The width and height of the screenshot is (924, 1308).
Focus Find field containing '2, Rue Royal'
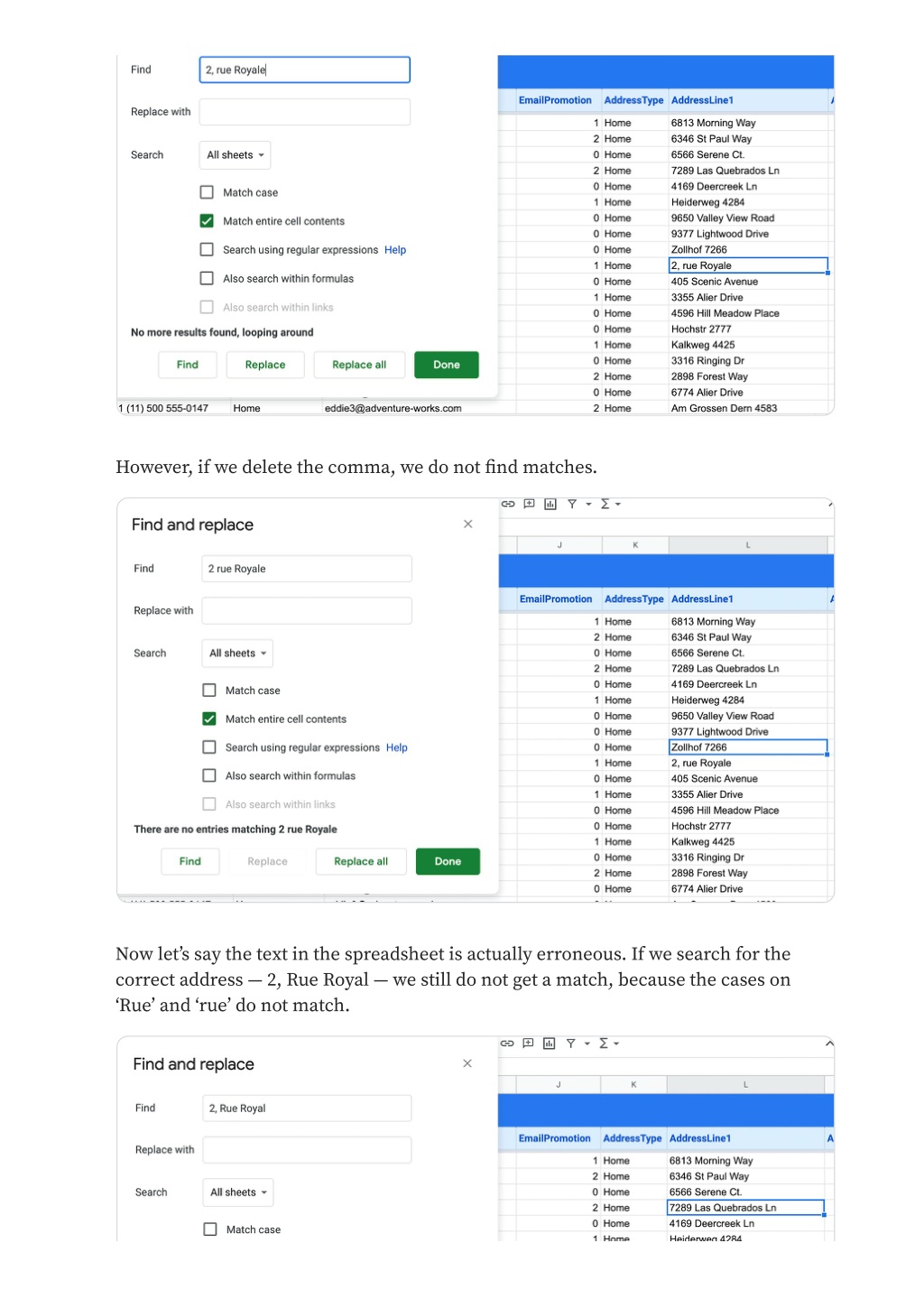[x=308, y=1108]
